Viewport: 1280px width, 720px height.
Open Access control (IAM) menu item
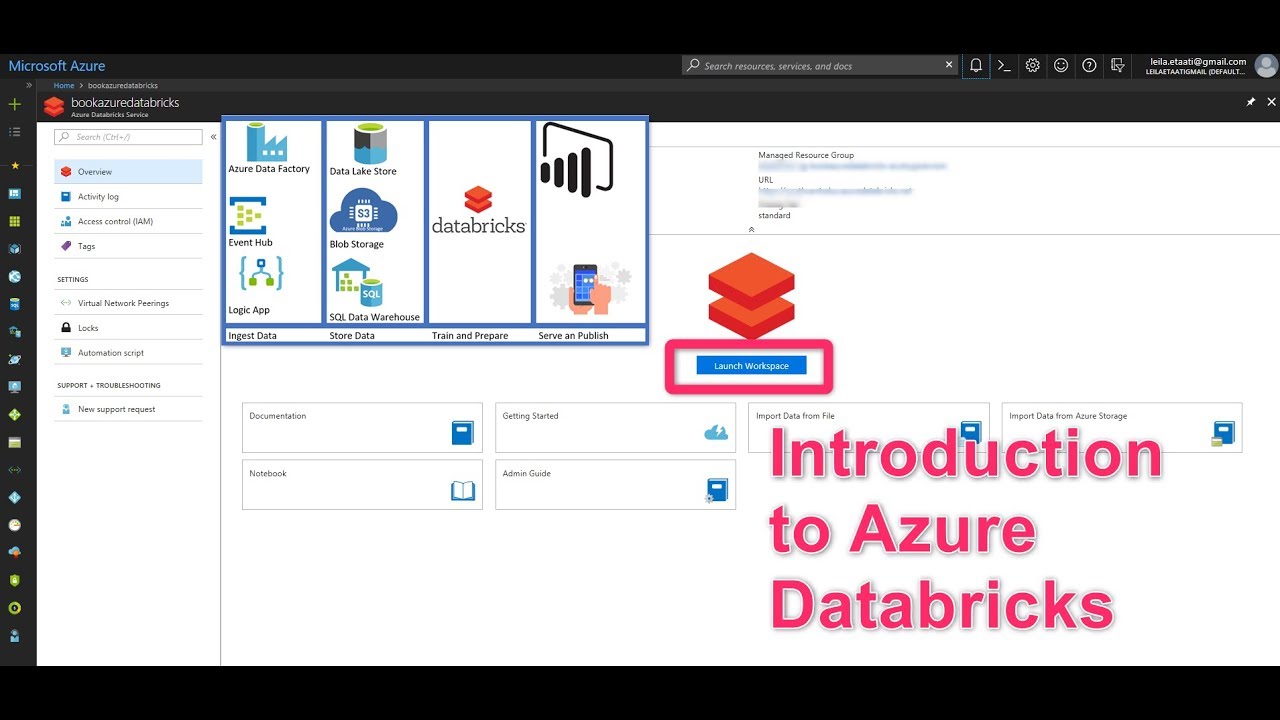128,221
